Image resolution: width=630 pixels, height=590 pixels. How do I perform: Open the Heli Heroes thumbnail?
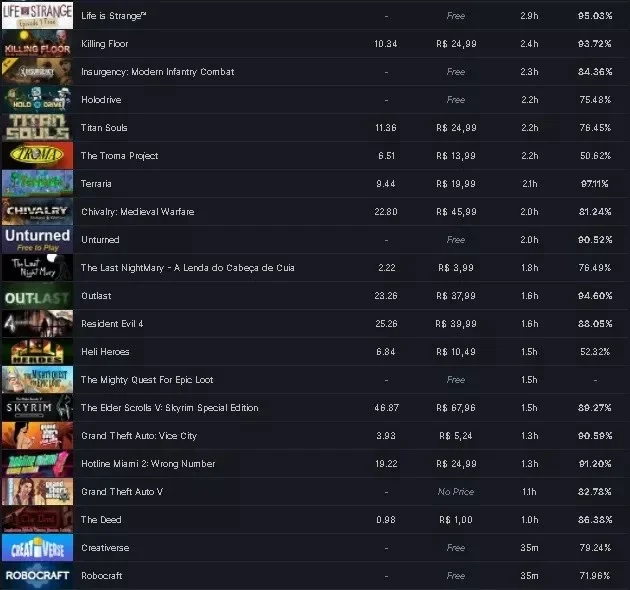point(37,351)
